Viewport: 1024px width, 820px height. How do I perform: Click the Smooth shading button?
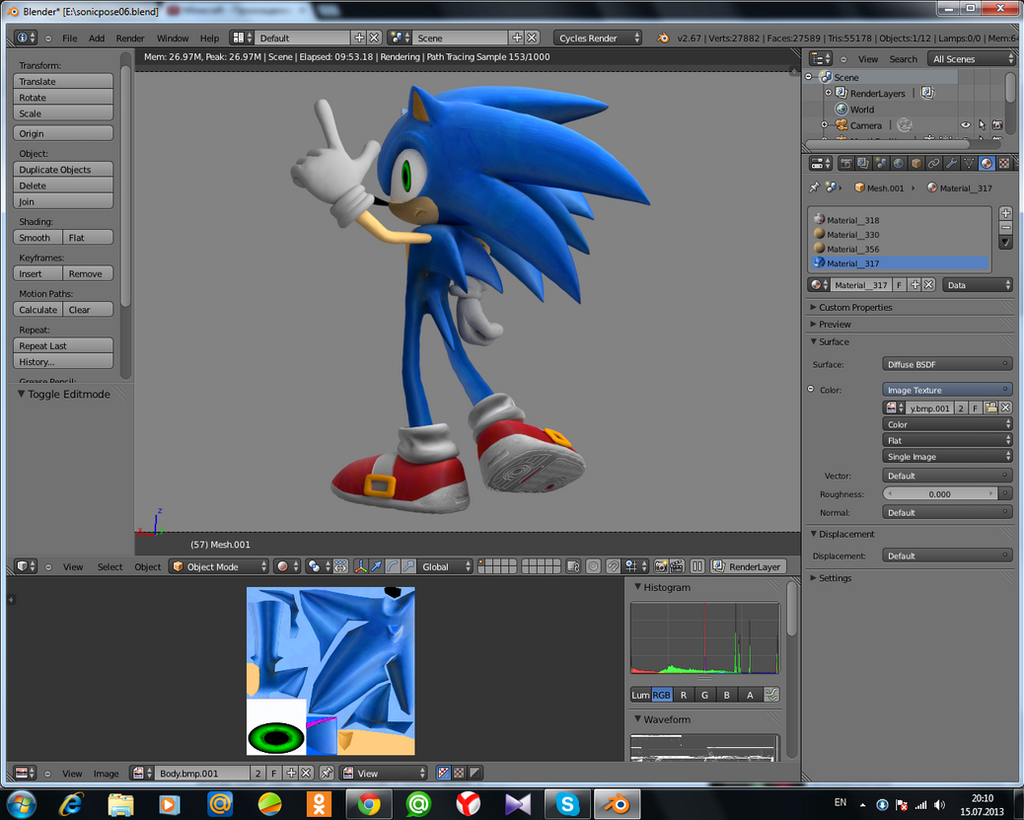(x=36, y=237)
